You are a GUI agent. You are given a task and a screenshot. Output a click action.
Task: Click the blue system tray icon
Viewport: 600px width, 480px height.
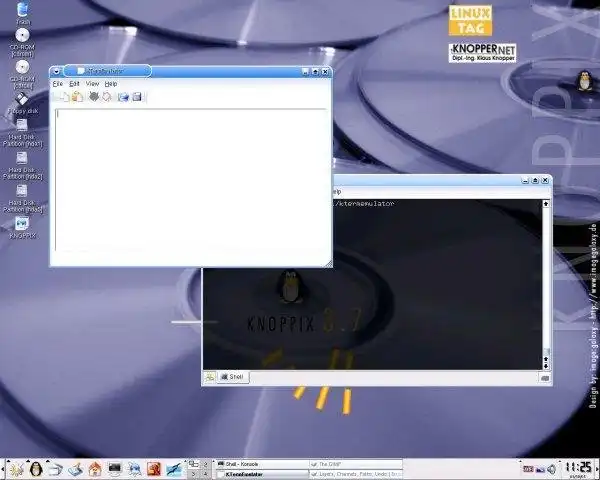(x=540, y=470)
